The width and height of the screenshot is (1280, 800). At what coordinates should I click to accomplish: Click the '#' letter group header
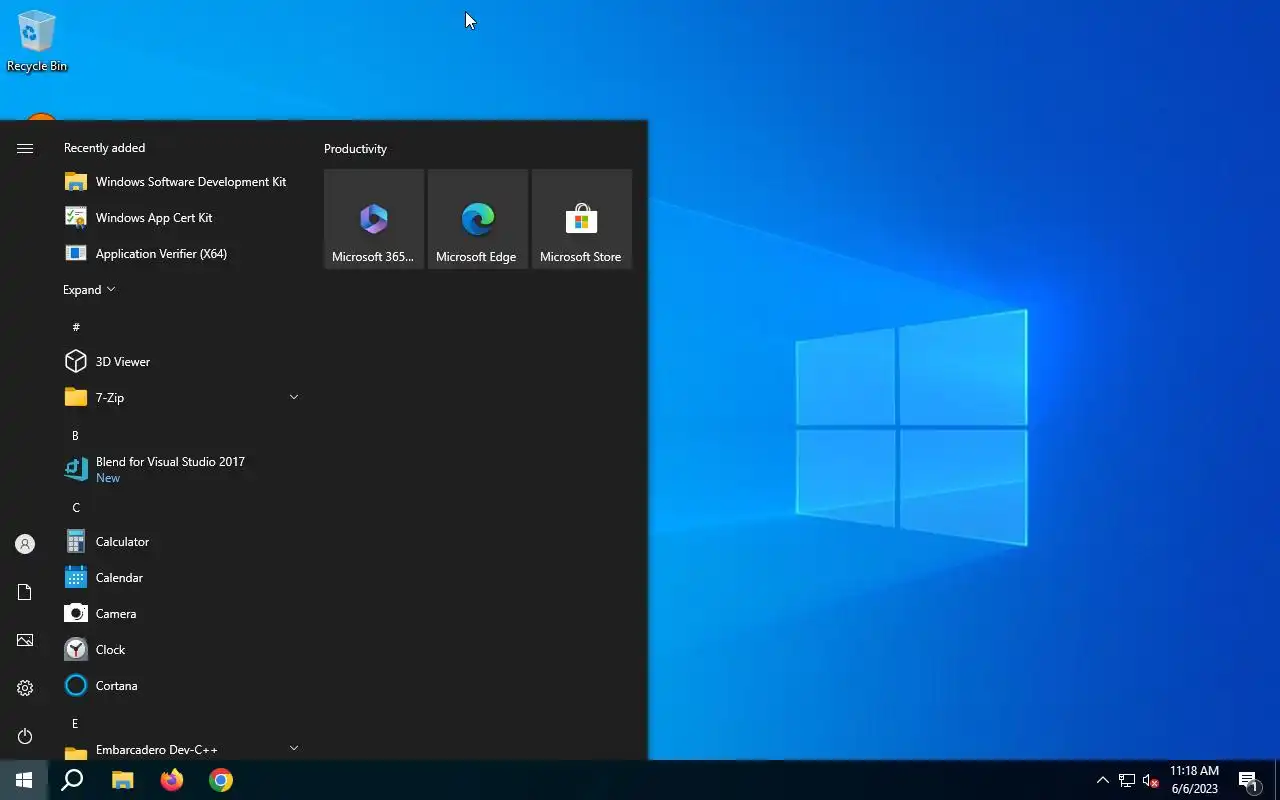(x=76, y=327)
